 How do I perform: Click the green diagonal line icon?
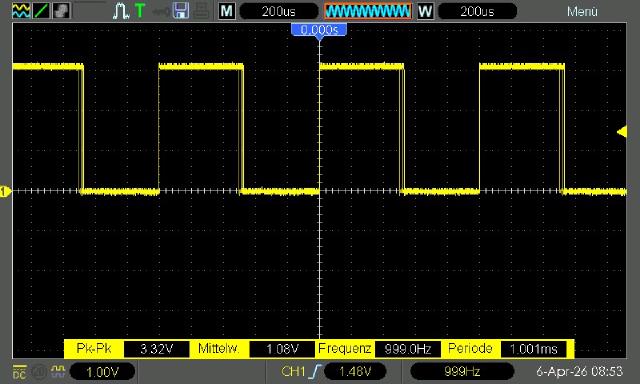41,11
